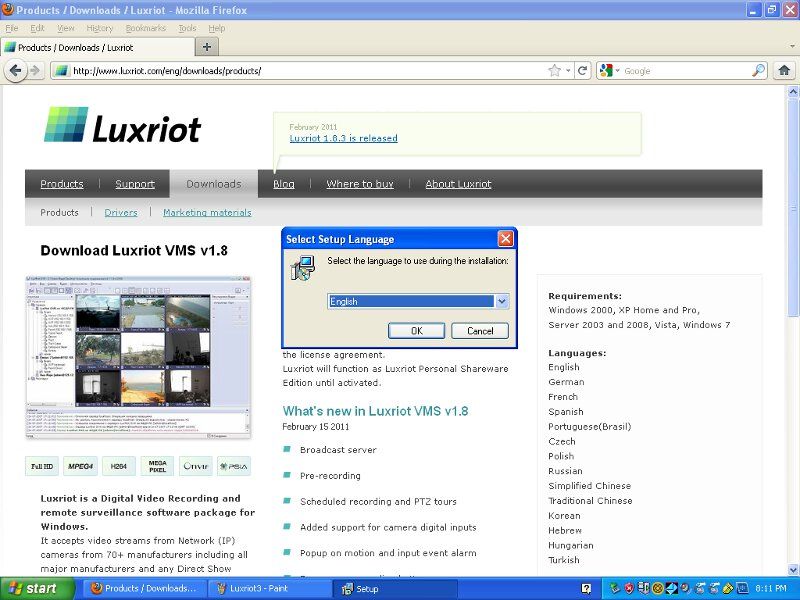Switch to the Downloads section
The width and height of the screenshot is (800, 600).
pyautogui.click(x=213, y=184)
